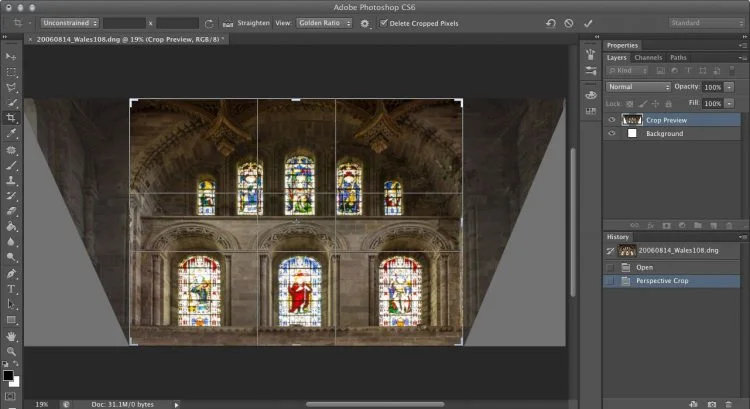
Task: Select the Layers tab
Action: coord(617,57)
